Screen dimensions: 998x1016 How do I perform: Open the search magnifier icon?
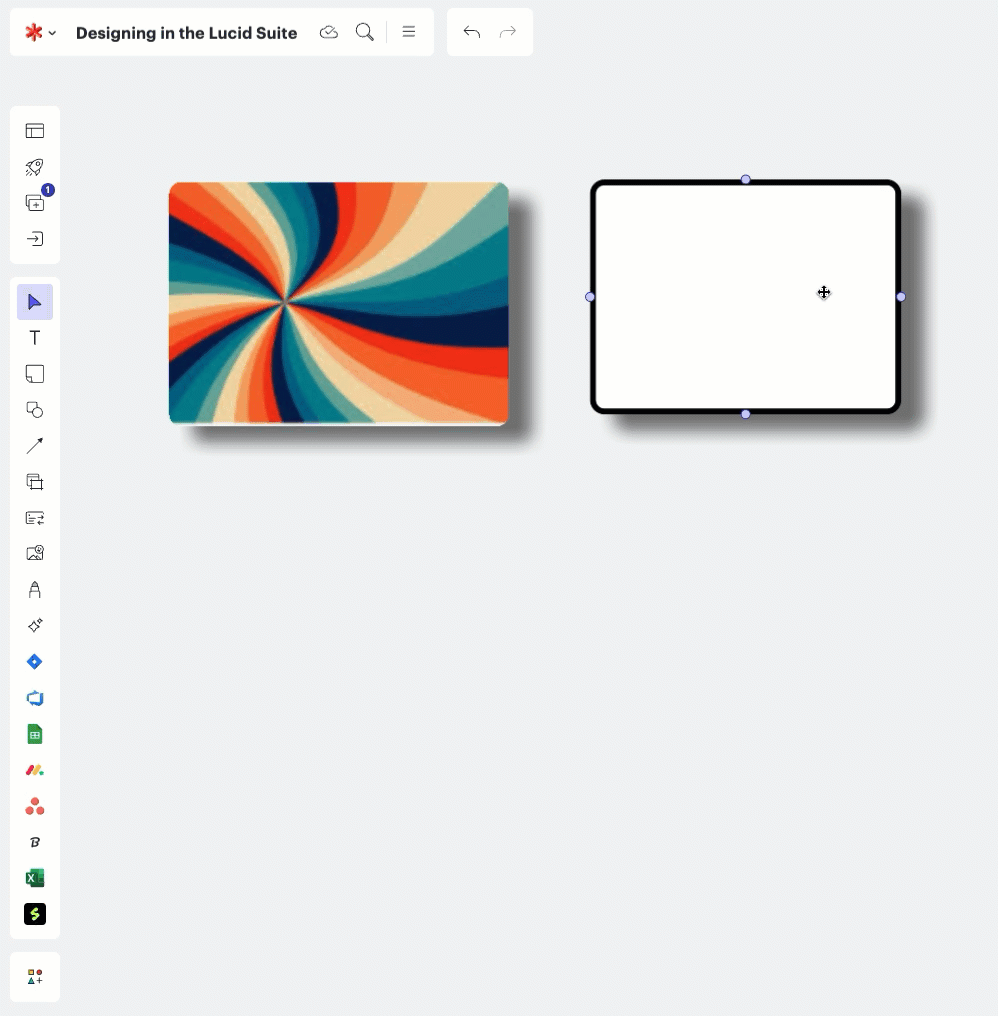(x=365, y=32)
